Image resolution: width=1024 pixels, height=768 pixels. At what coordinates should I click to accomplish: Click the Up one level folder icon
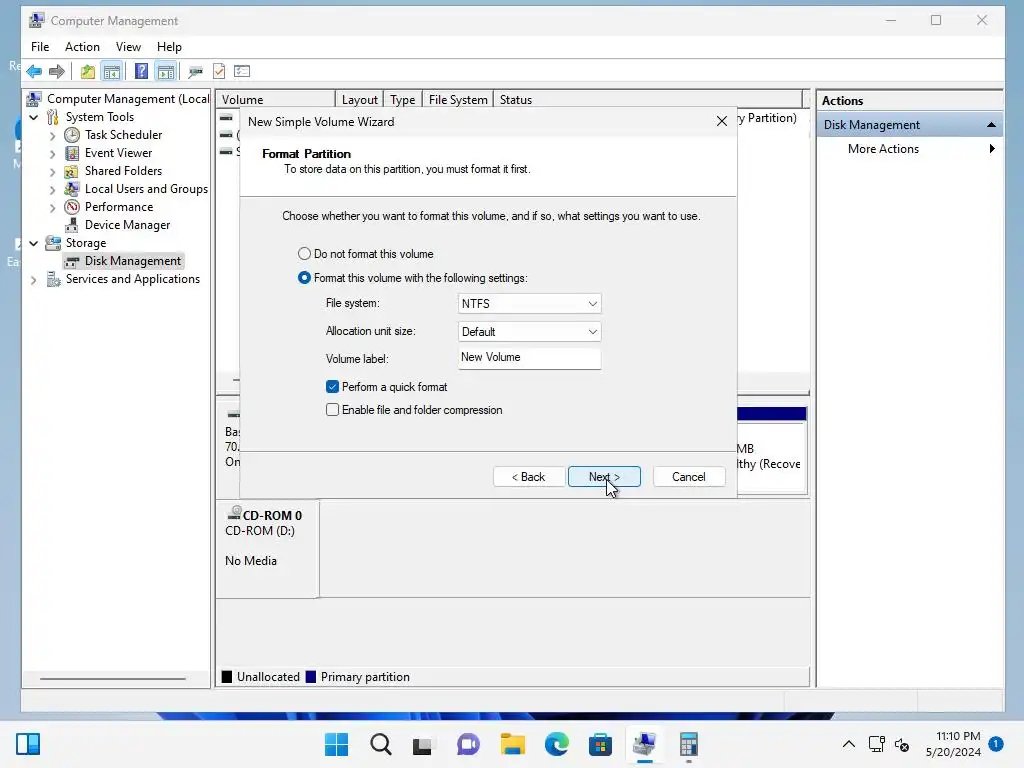point(88,71)
